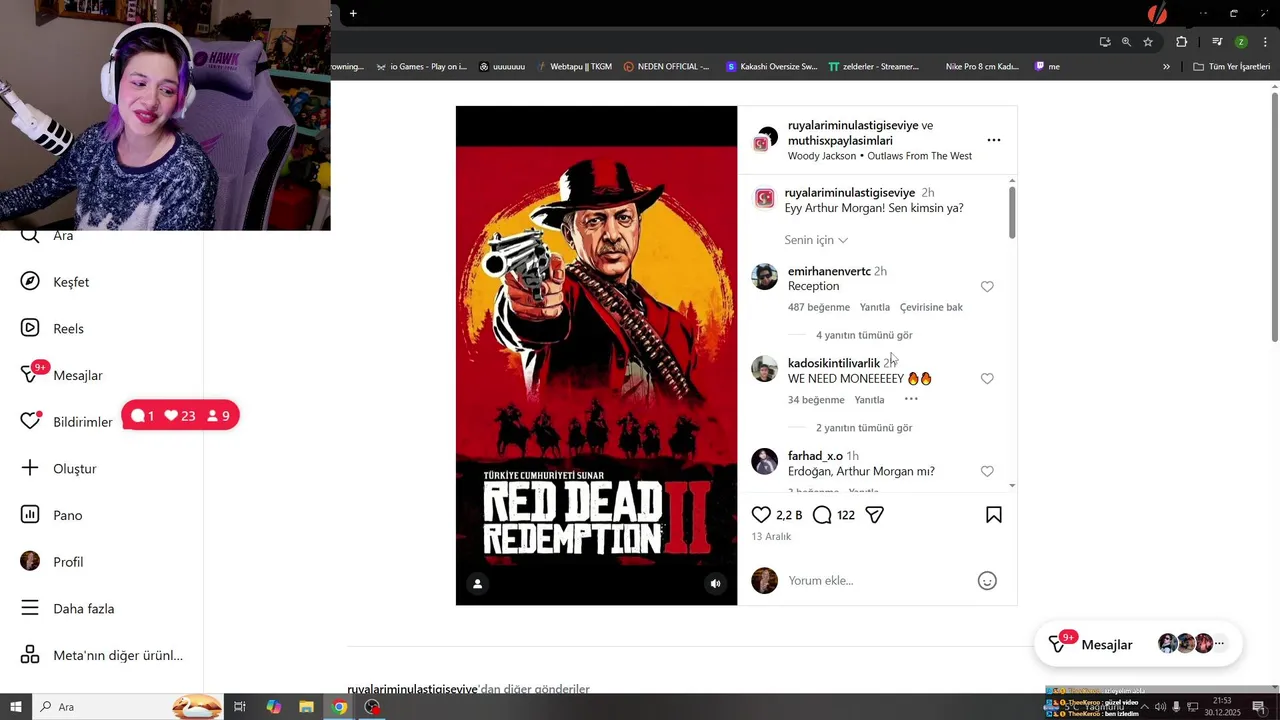
Task: Show tagged people on the post image
Action: [x=477, y=584]
